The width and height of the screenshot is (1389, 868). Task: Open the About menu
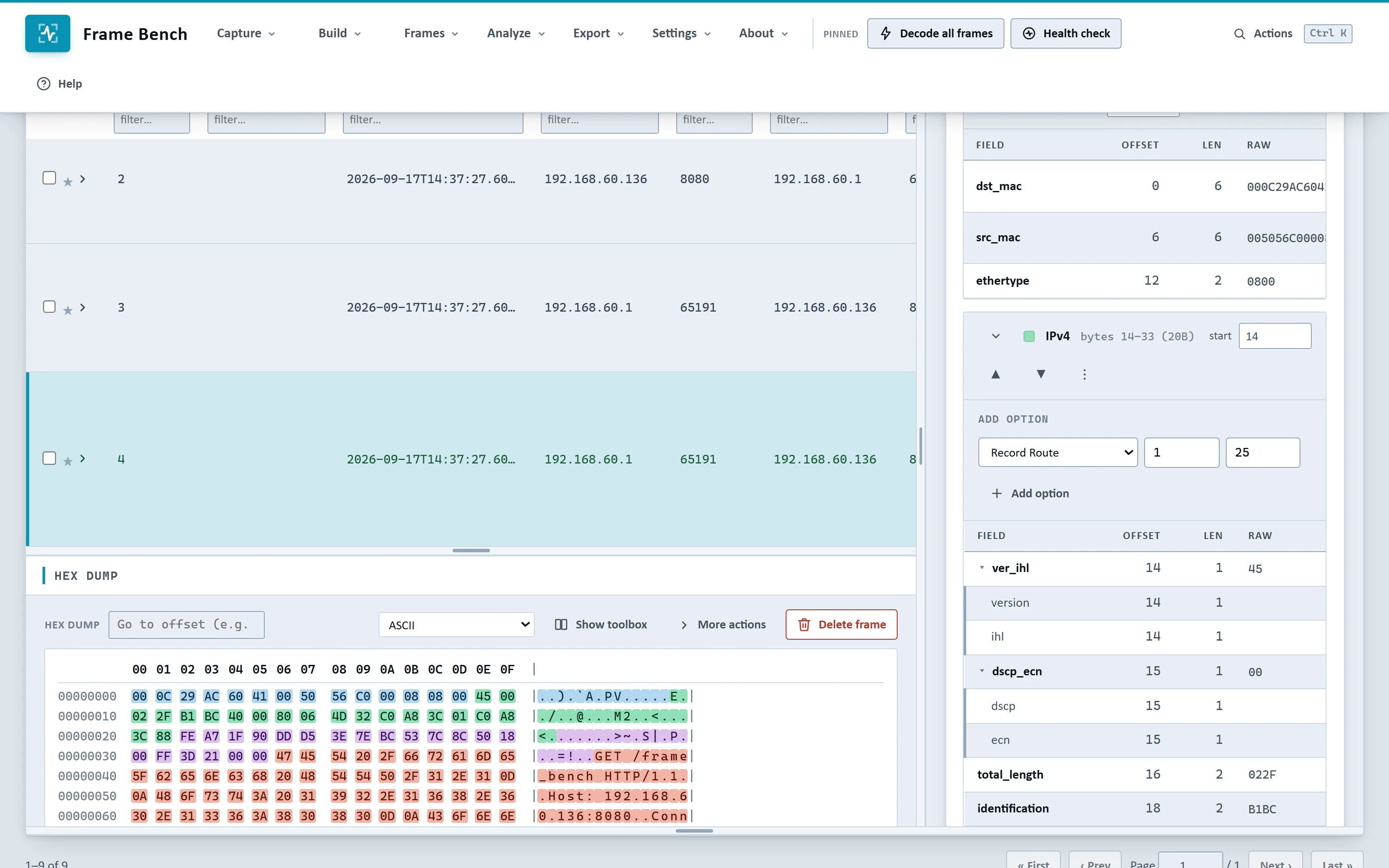click(x=764, y=33)
